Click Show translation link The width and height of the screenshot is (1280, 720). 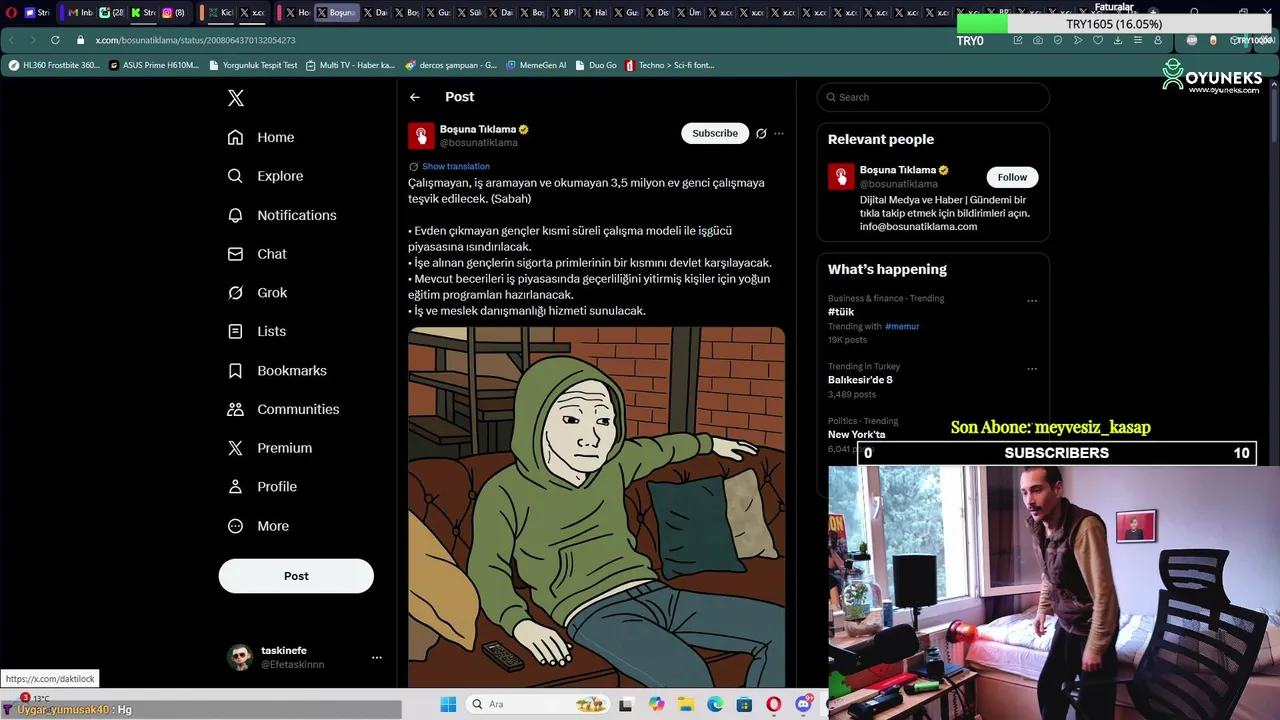click(456, 166)
